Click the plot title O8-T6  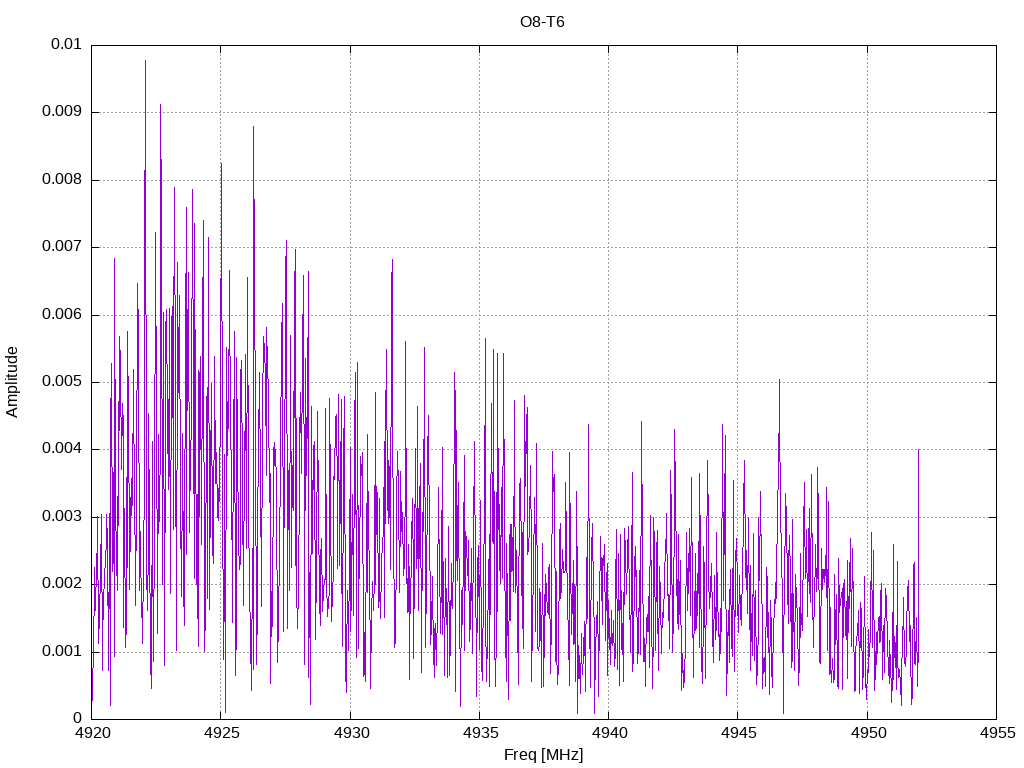[x=542, y=22]
